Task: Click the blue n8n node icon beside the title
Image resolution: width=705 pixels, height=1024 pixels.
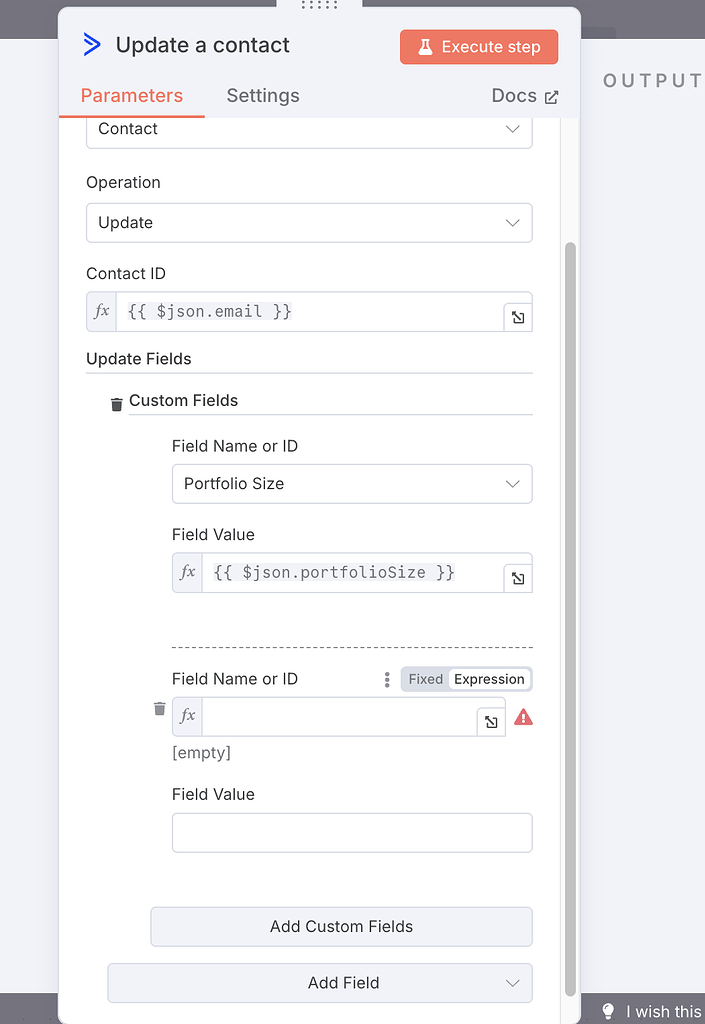Action: (91, 44)
